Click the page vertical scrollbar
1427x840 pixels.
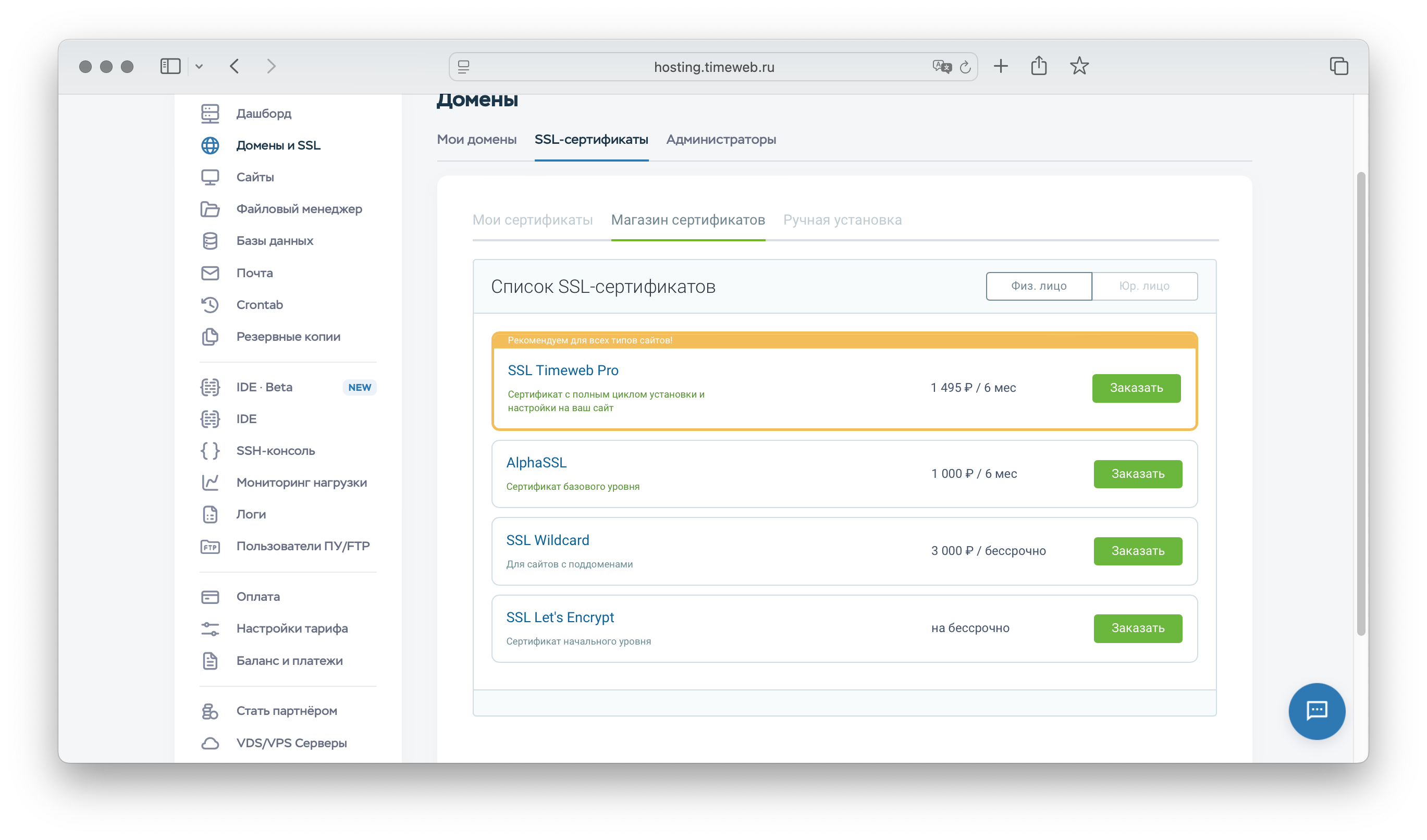coord(1362,403)
